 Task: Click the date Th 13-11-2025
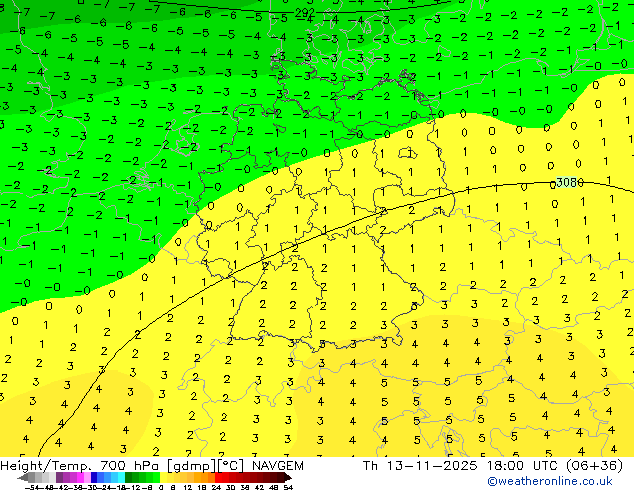[x=420, y=466]
